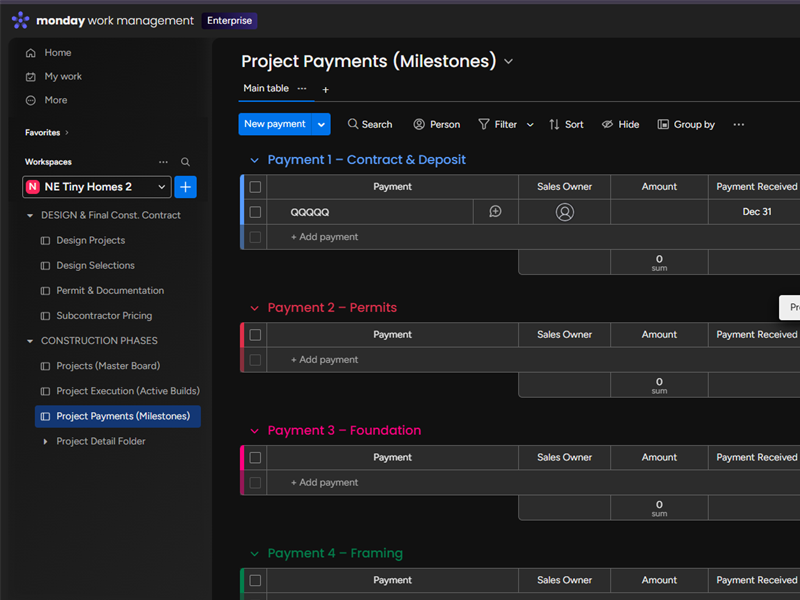The image size is (800, 600).
Task: Click the monday.com logo icon
Action: pyautogui.click(x=20, y=20)
